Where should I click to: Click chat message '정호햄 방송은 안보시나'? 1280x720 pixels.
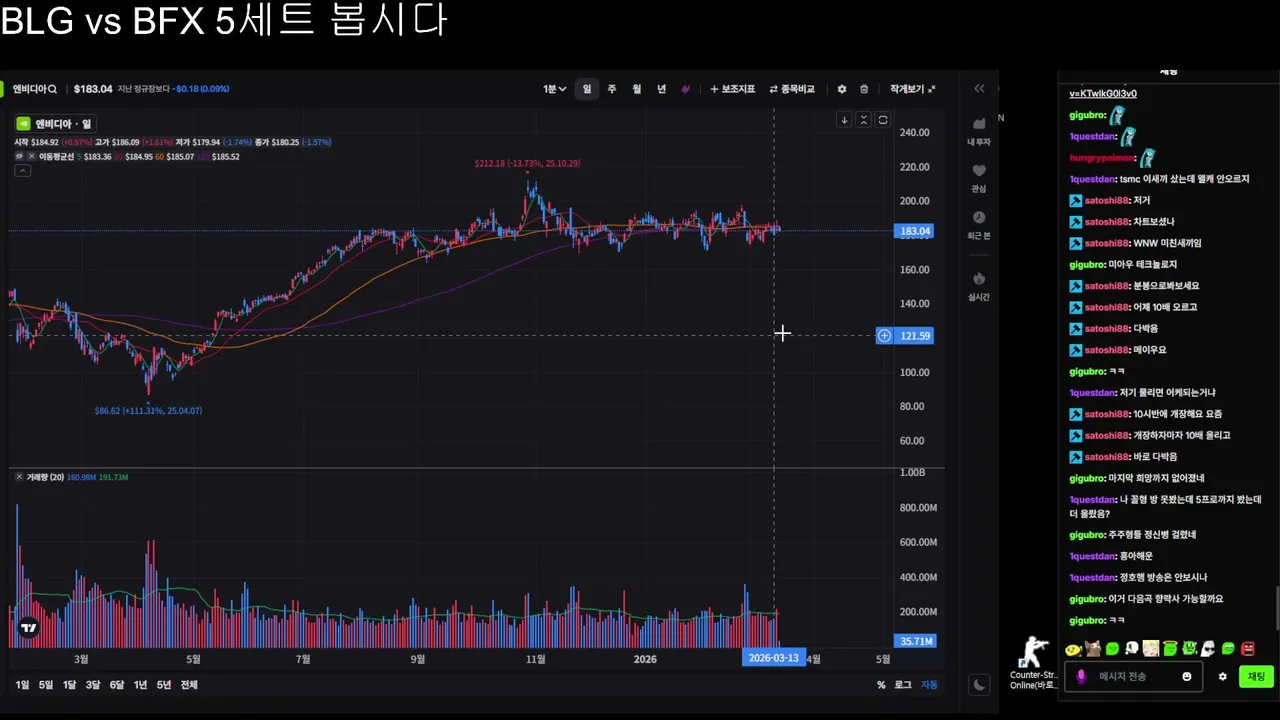pos(1163,578)
